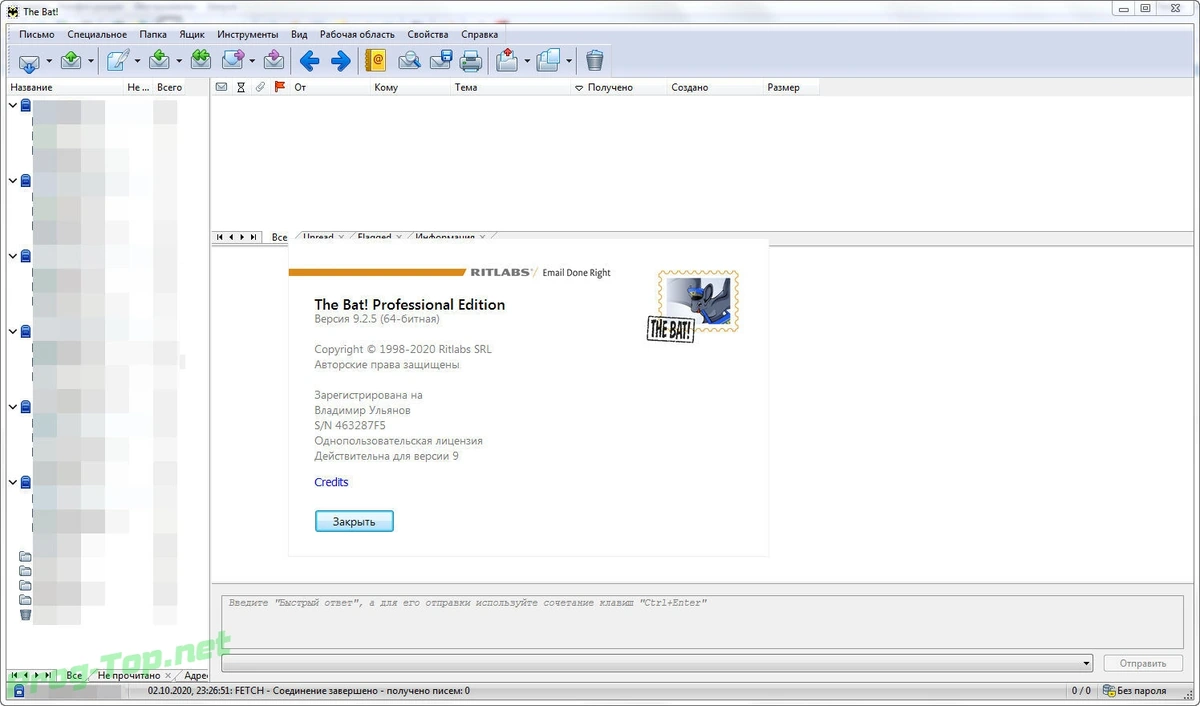Click the Search messages magnifier icon

pos(408,61)
